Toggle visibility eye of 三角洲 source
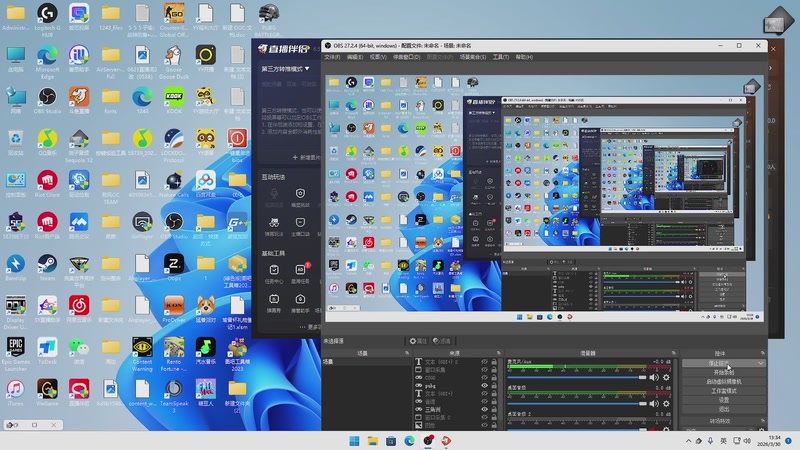The width and height of the screenshot is (800, 450). click(485, 408)
